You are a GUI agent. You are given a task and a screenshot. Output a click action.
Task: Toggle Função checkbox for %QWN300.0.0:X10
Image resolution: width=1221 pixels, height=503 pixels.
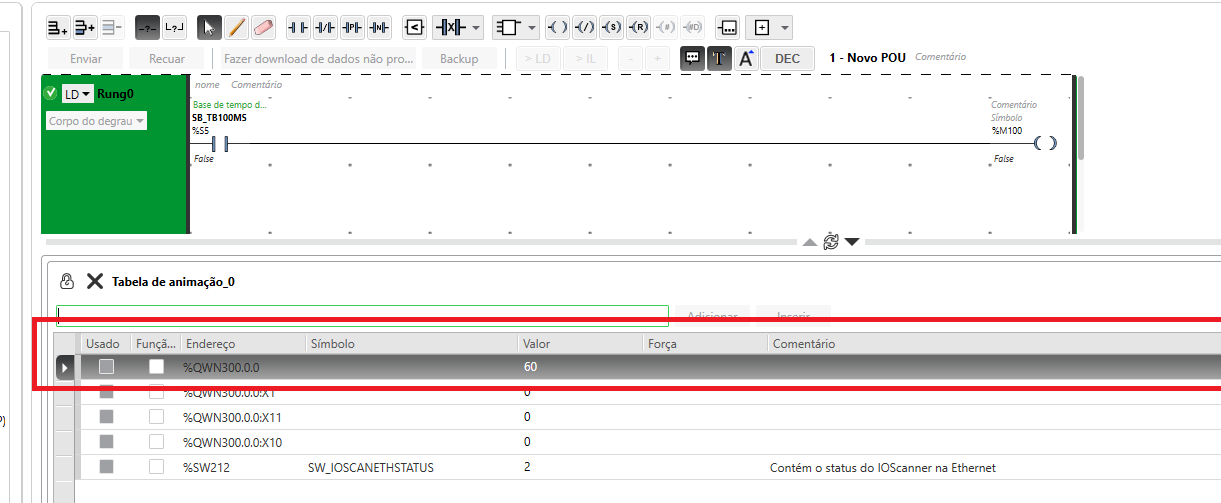[156, 442]
